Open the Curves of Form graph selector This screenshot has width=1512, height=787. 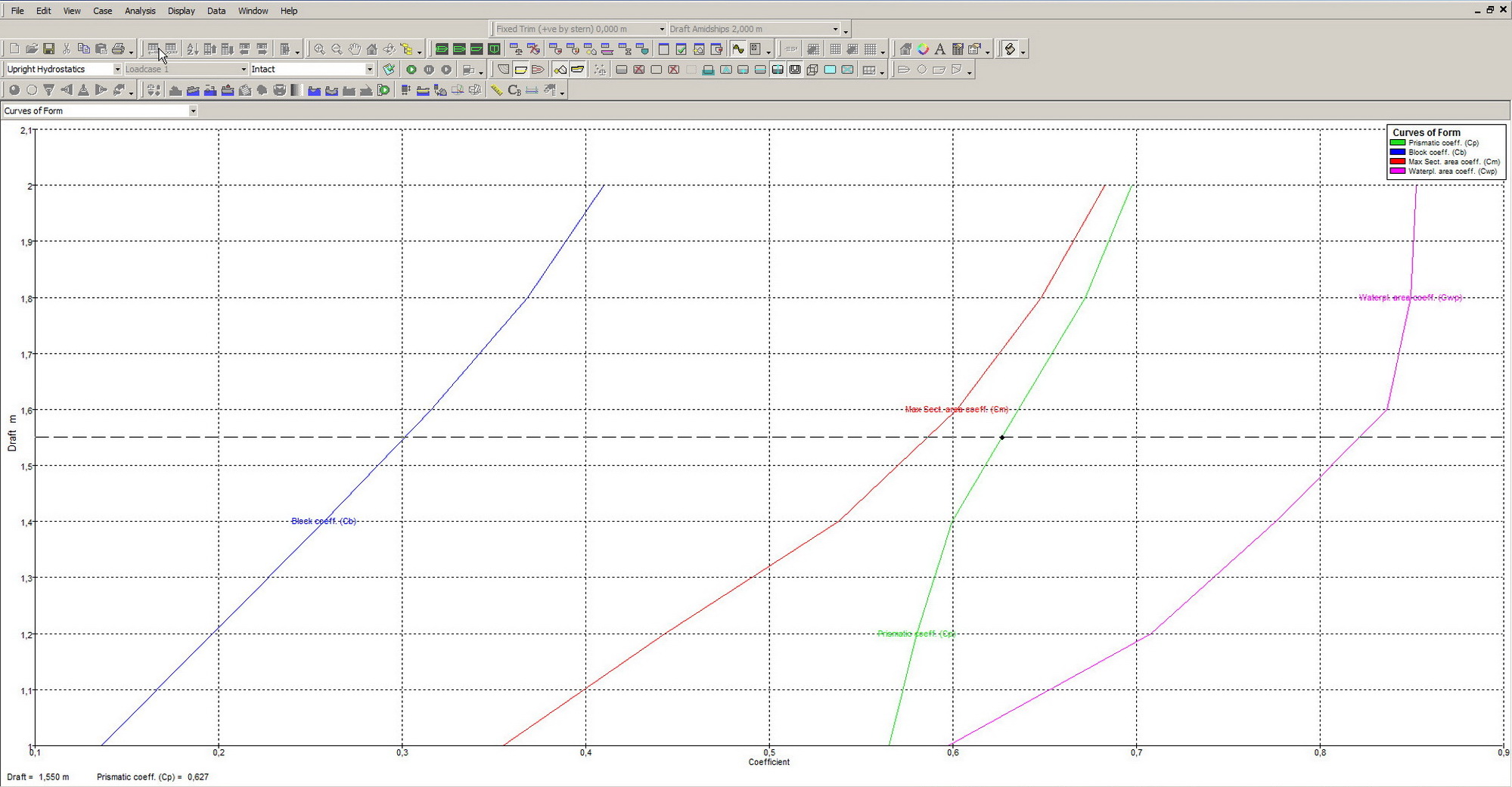(x=193, y=110)
